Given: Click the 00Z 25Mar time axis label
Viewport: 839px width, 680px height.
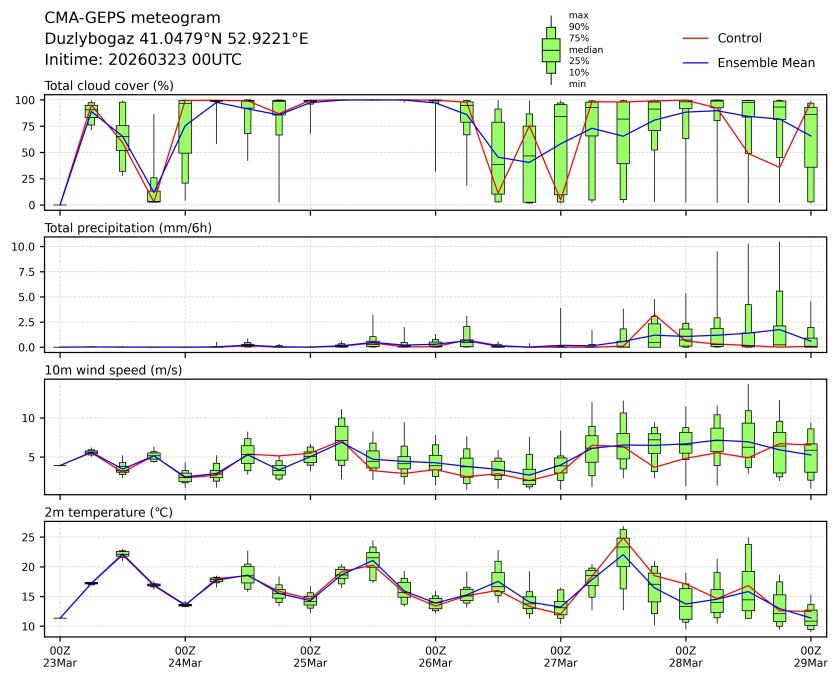Looking at the screenshot, I should tap(310, 656).
